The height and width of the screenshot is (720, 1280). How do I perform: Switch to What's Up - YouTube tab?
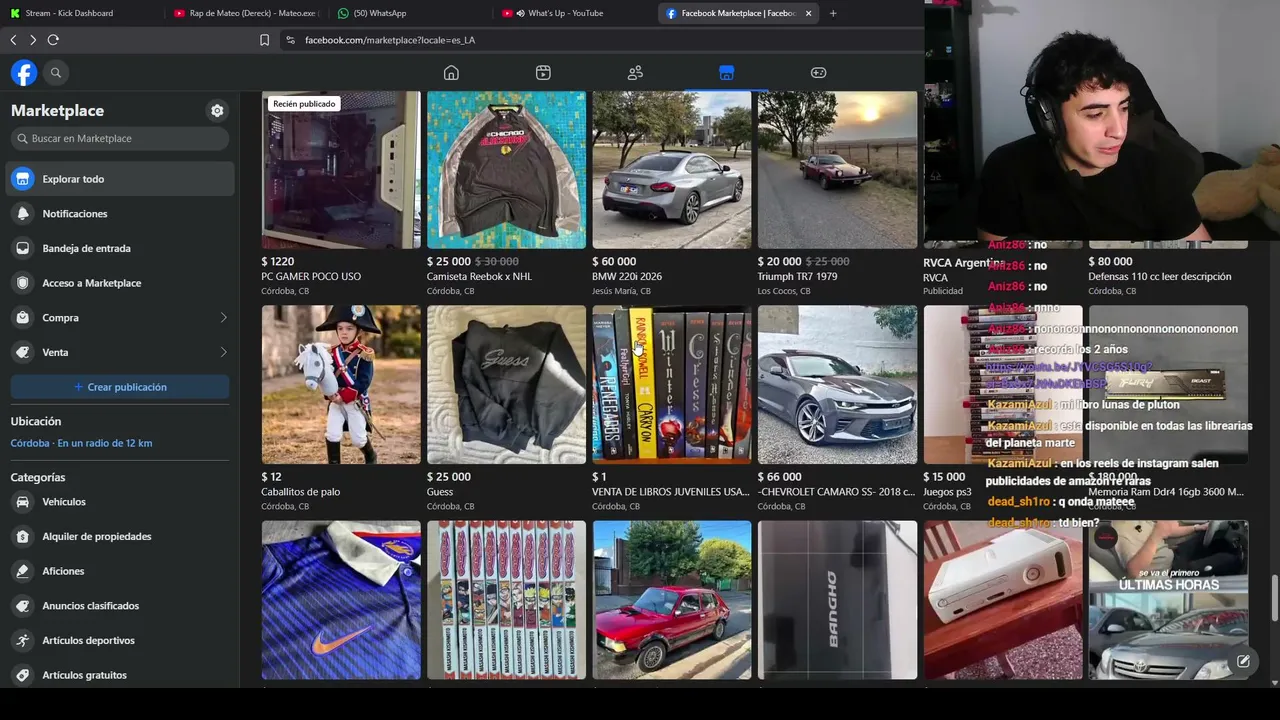[574, 13]
